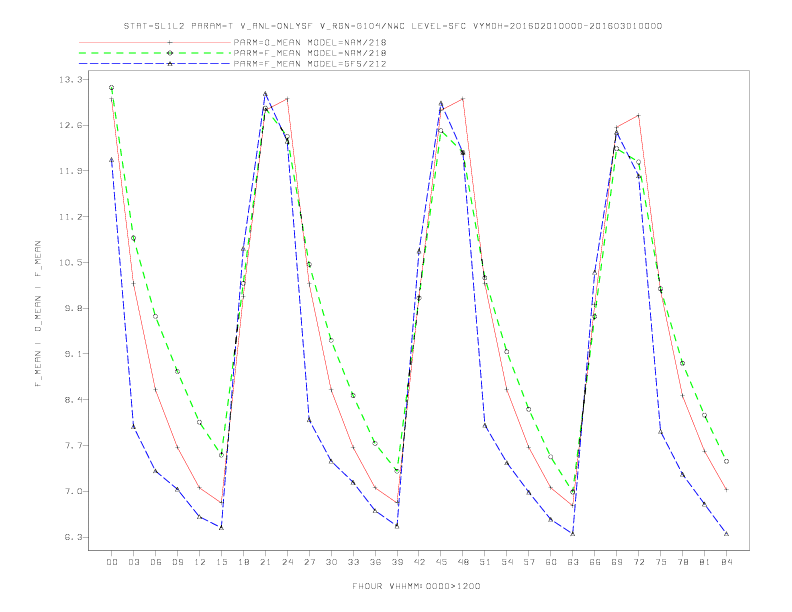
Task: Click y-axis tick label 13.3
Action: point(70,80)
